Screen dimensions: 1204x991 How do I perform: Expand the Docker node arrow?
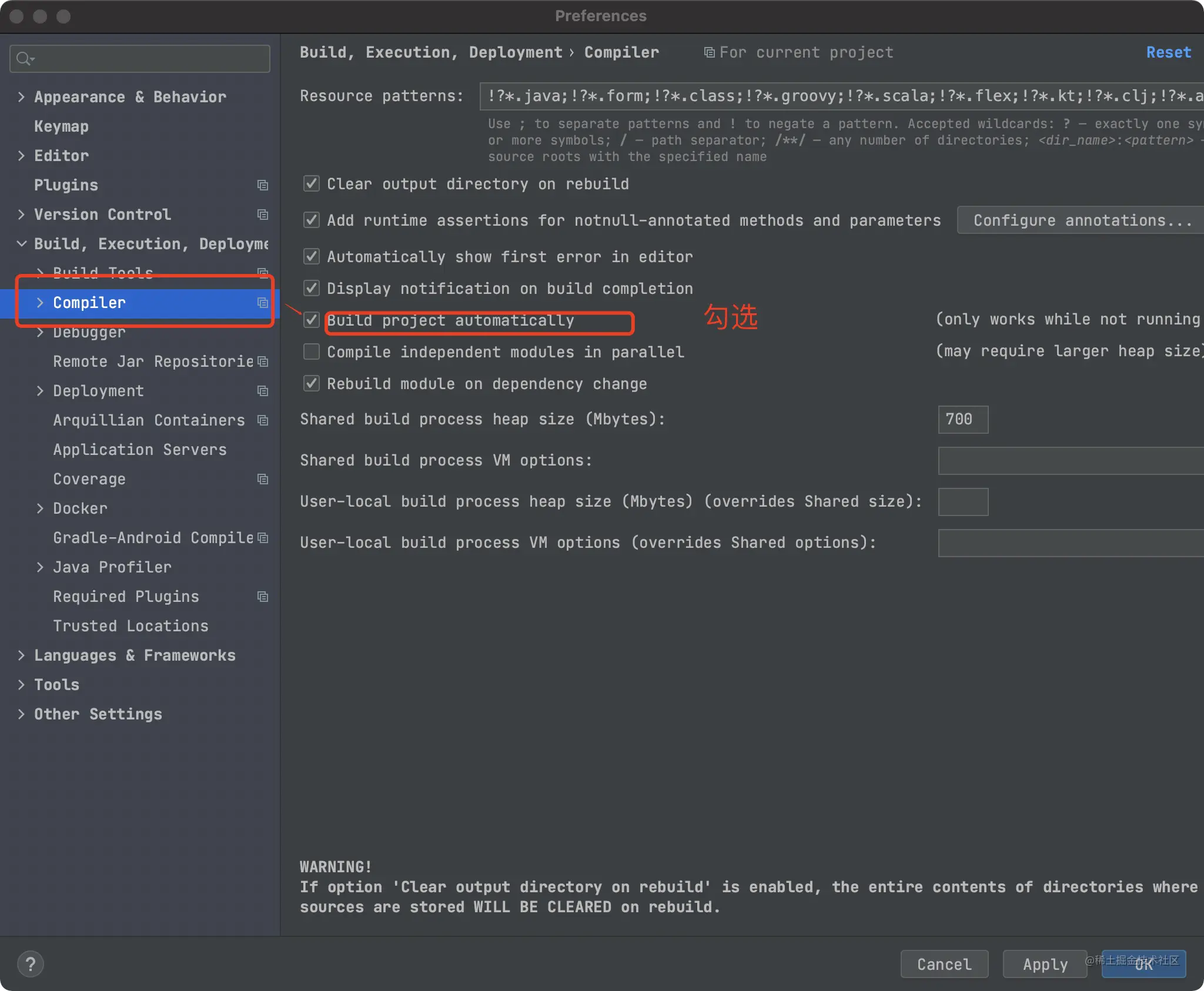pos(40,508)
